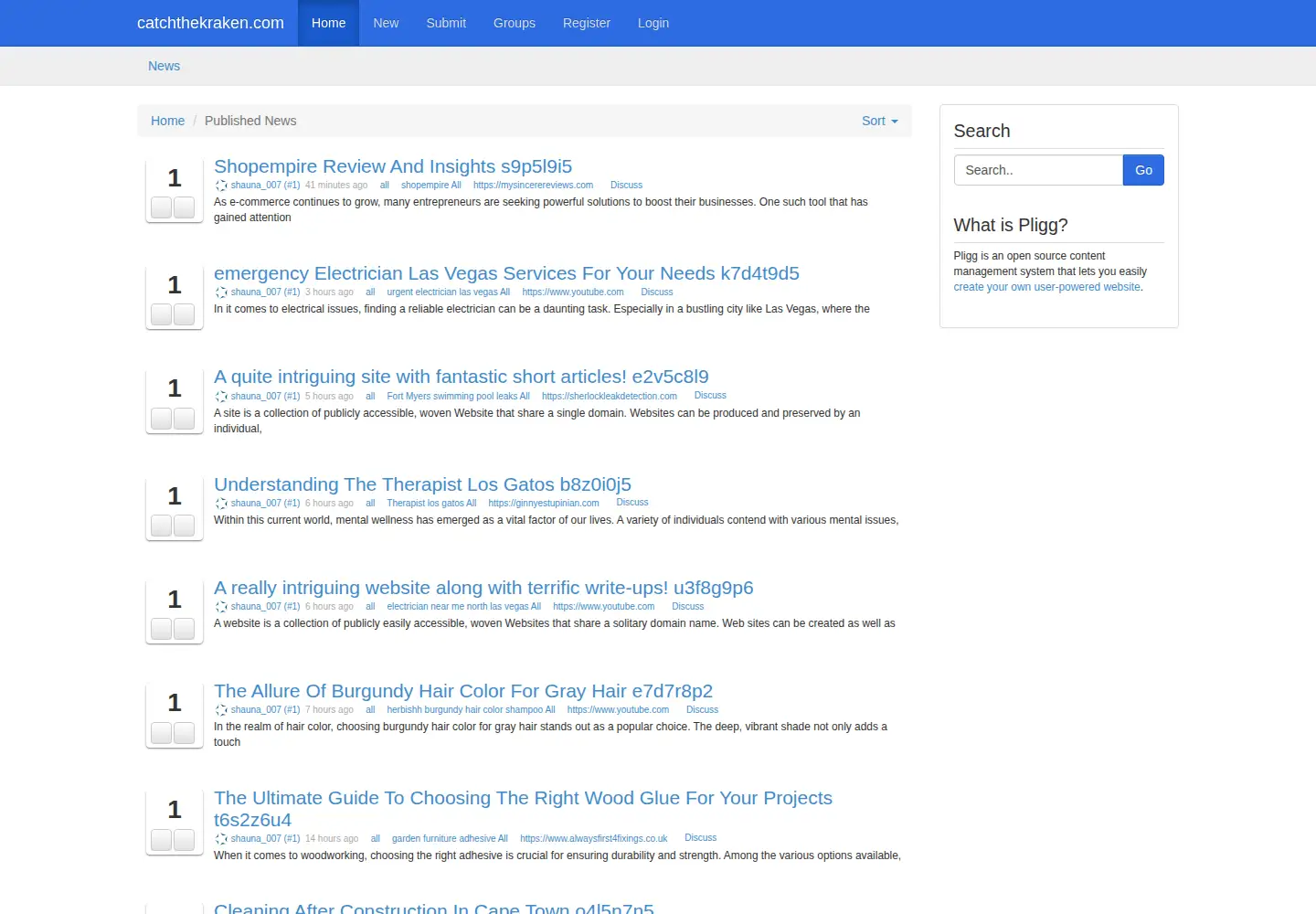Open Groups in the top navigation

[x=515, y=23]
